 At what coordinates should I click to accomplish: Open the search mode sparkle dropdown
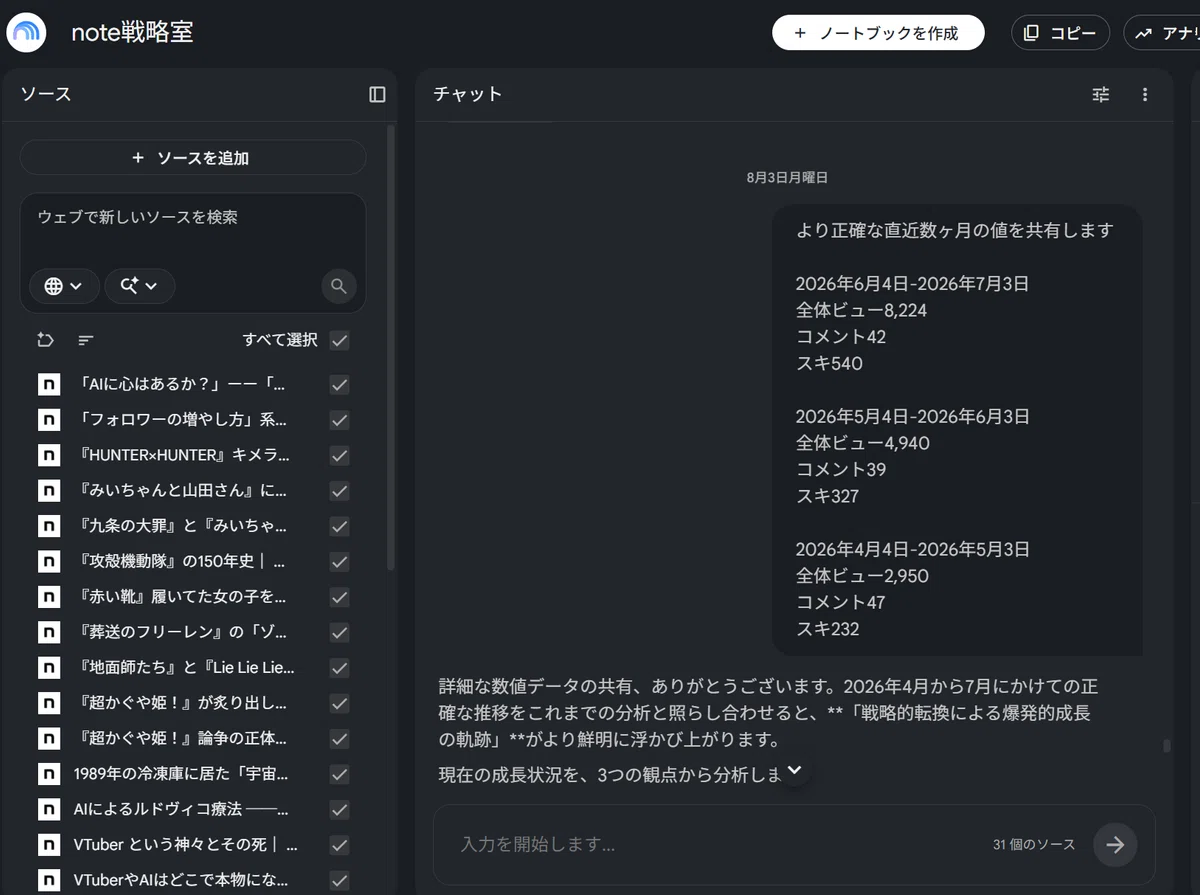click(140, 286)
